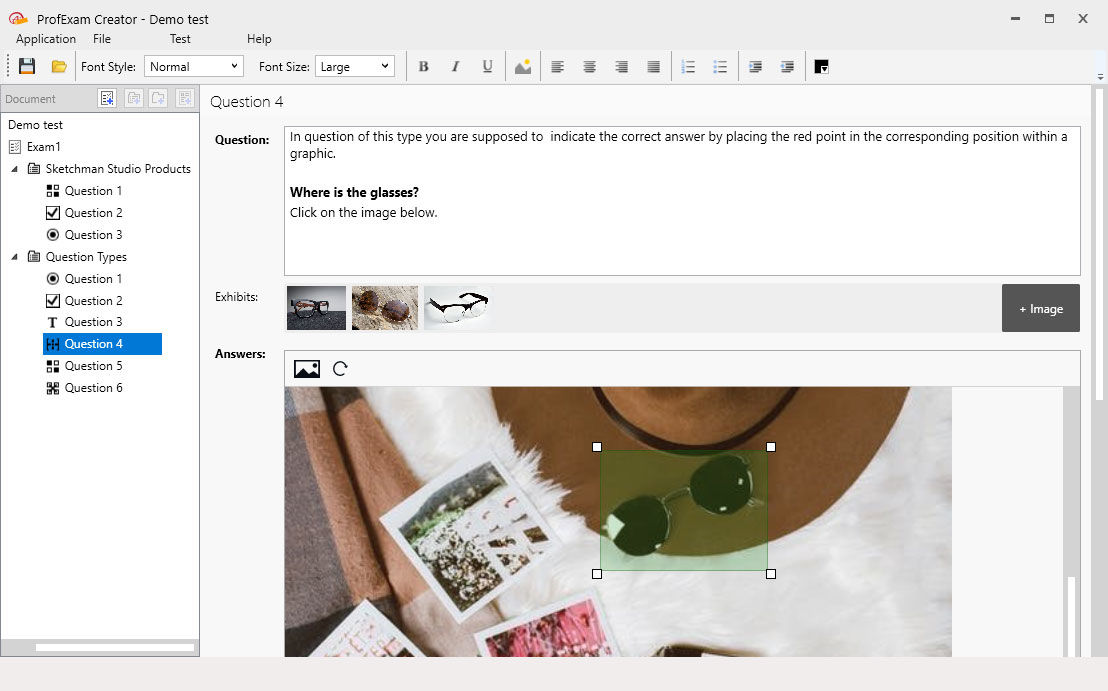
Task: Open the File menu
Action: pos(102,39)
